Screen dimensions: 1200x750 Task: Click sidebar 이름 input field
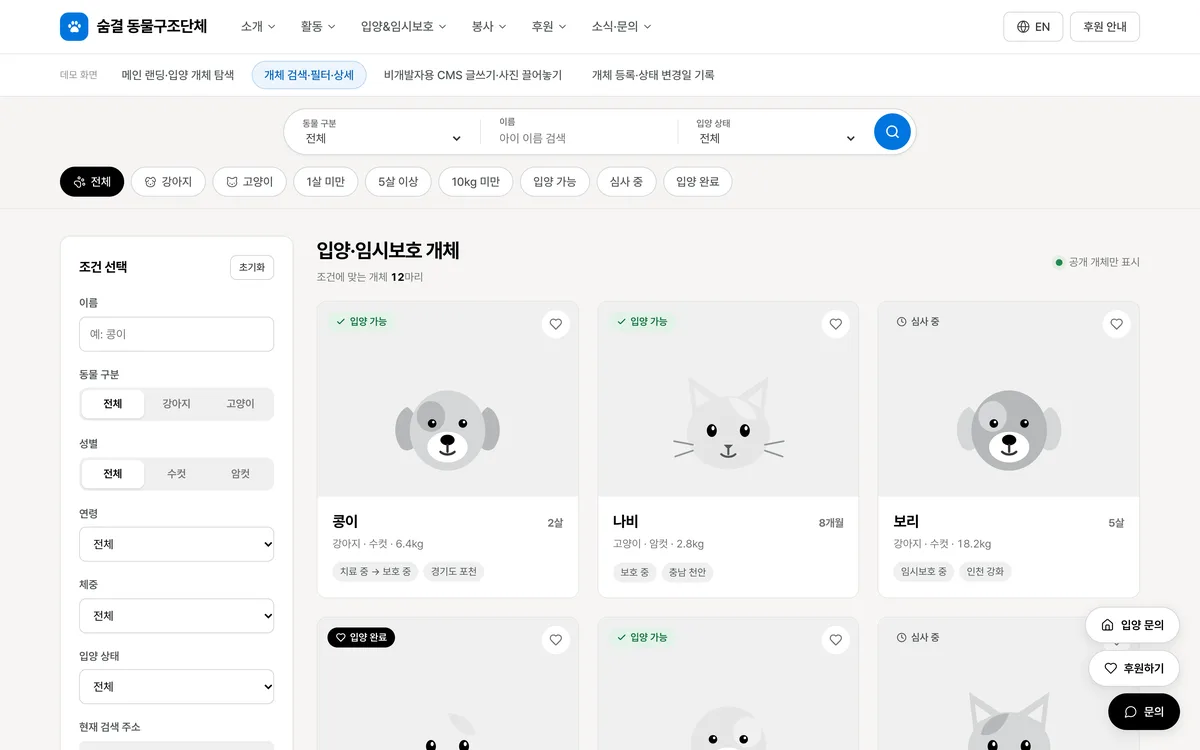(x=176, y=334)
